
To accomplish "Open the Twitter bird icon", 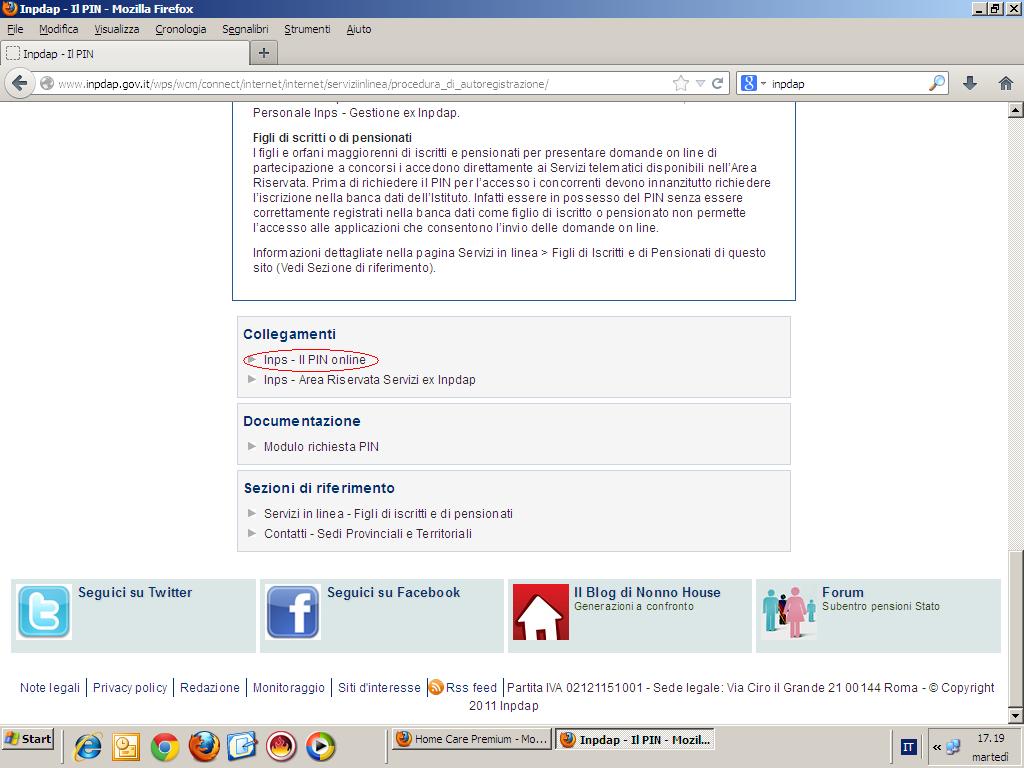I will pyautogui.click(x=44, y=612).
